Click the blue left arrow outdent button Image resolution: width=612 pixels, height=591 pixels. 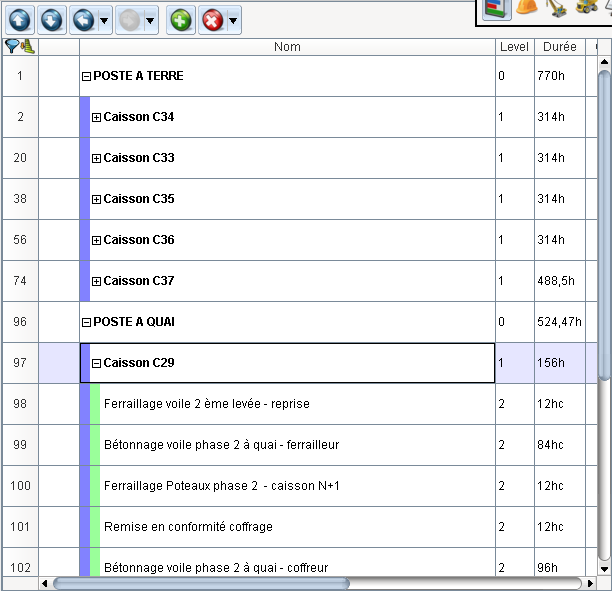84,19
